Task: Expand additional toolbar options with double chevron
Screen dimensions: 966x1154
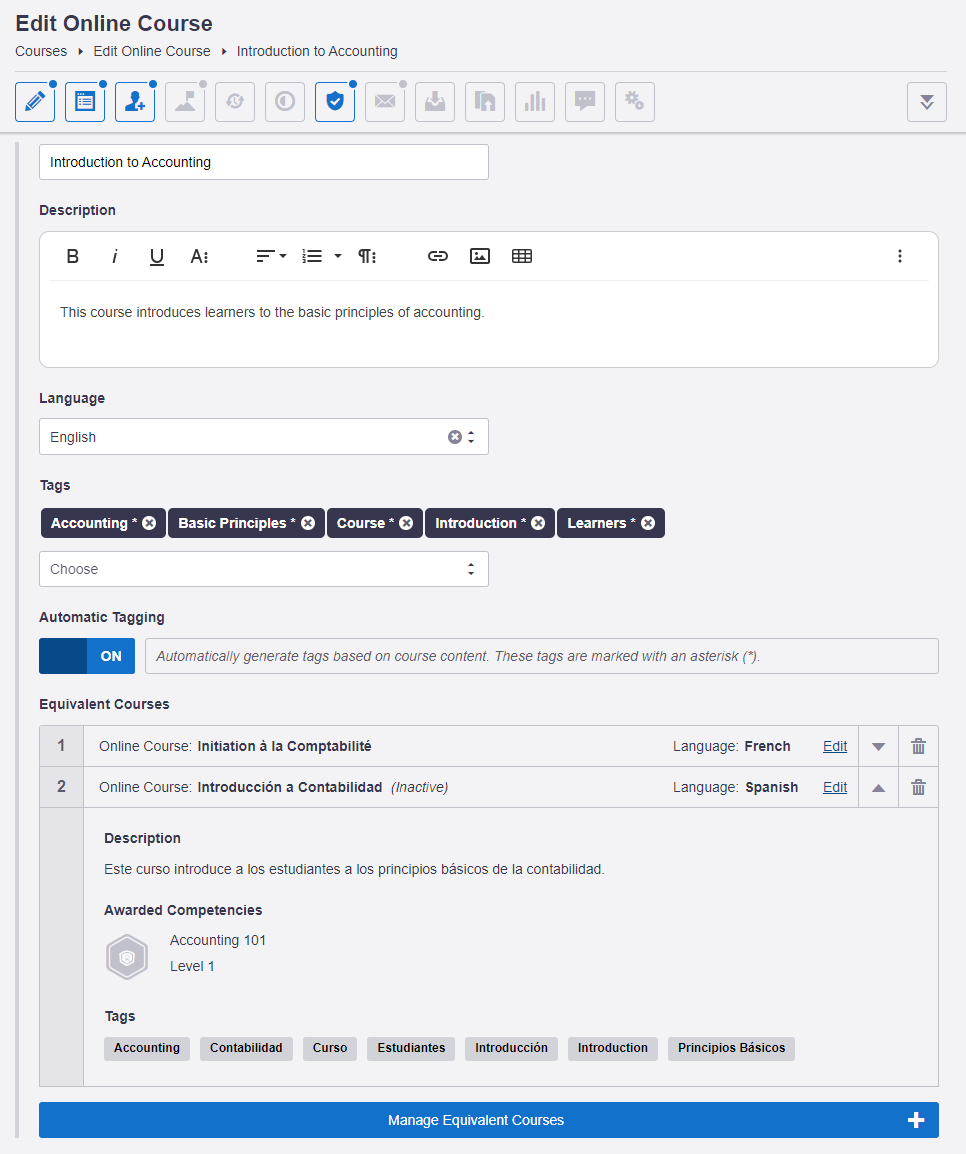Action: 926,101
